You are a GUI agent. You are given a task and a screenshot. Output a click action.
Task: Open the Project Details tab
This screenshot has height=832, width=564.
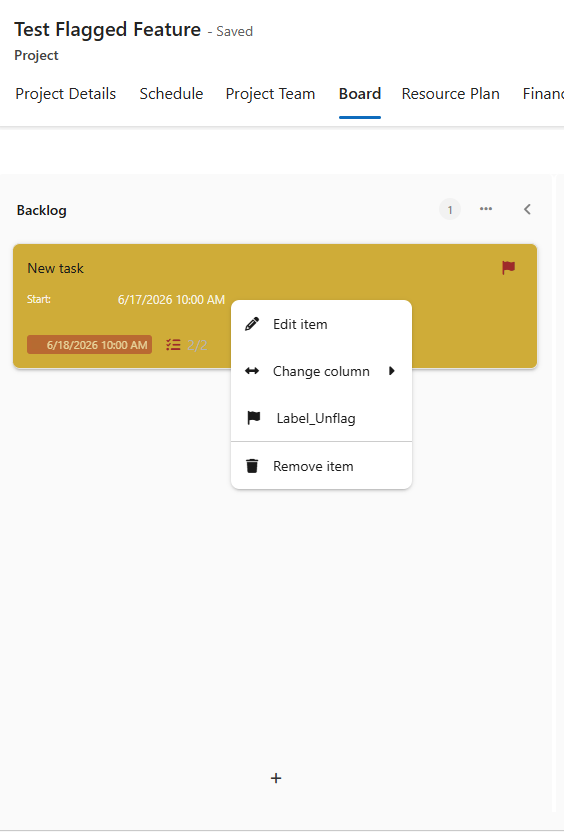click(66, 94)
